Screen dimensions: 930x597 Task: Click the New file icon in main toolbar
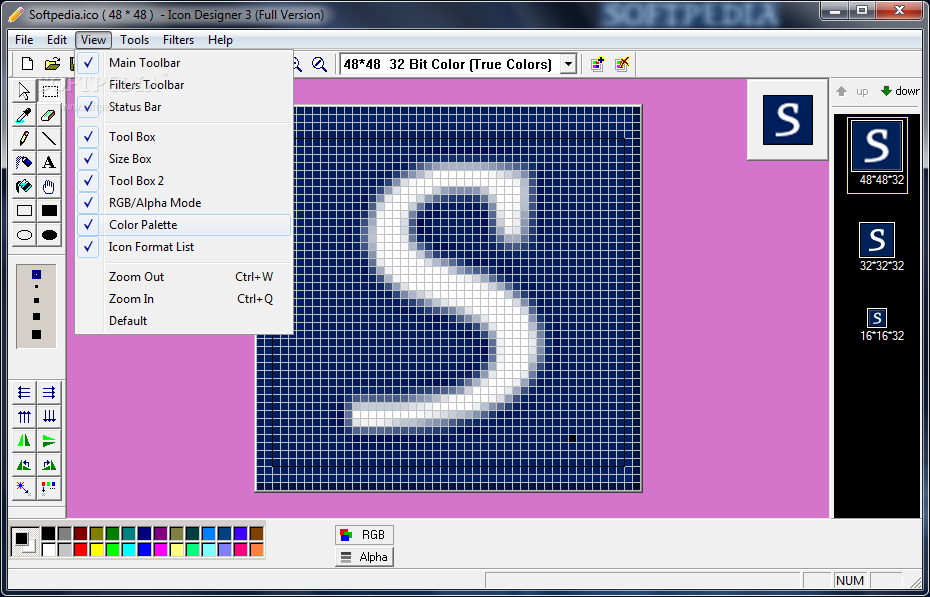point(27,64)
